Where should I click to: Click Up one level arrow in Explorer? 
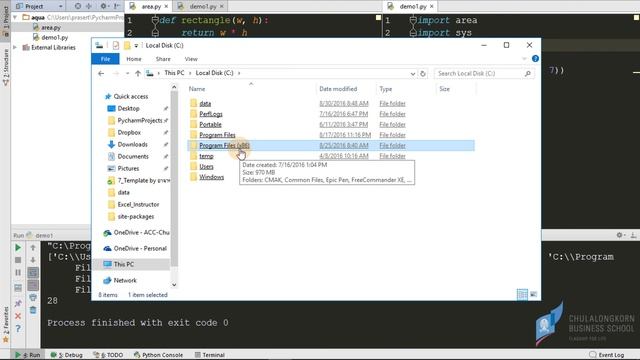click(x=138, y=73)
